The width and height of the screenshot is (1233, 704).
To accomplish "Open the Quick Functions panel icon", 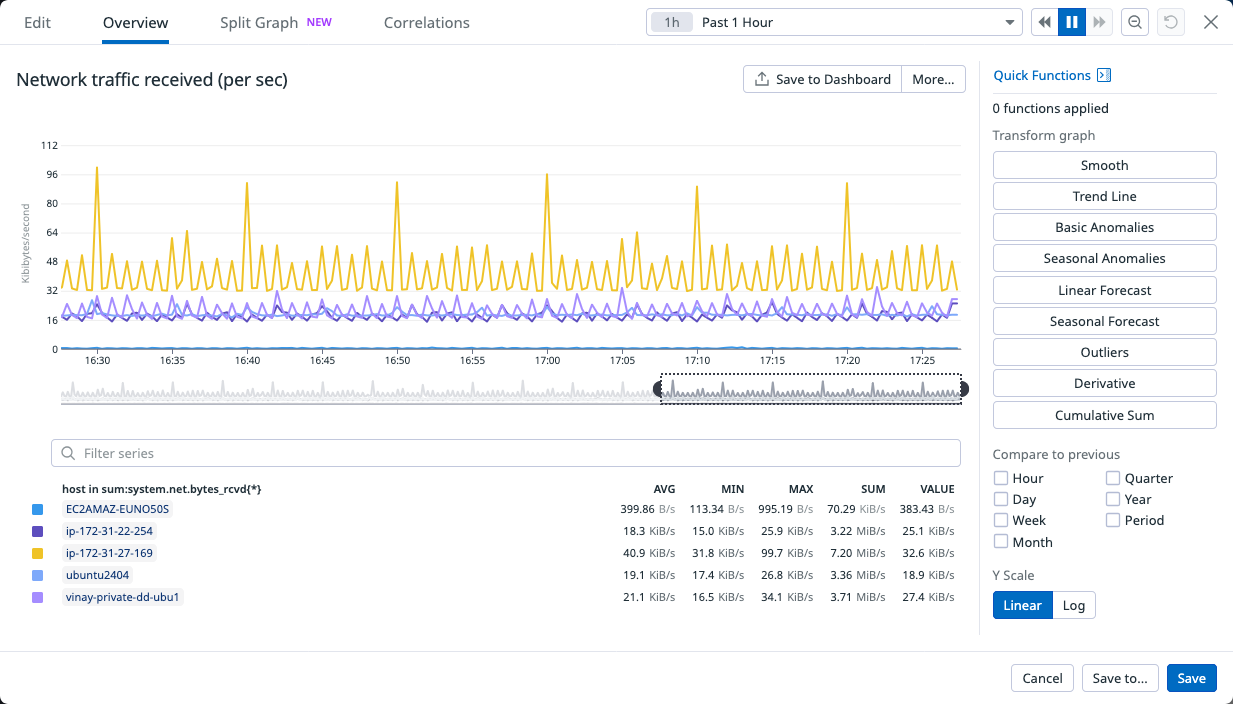I will [x=1106, y=75].
